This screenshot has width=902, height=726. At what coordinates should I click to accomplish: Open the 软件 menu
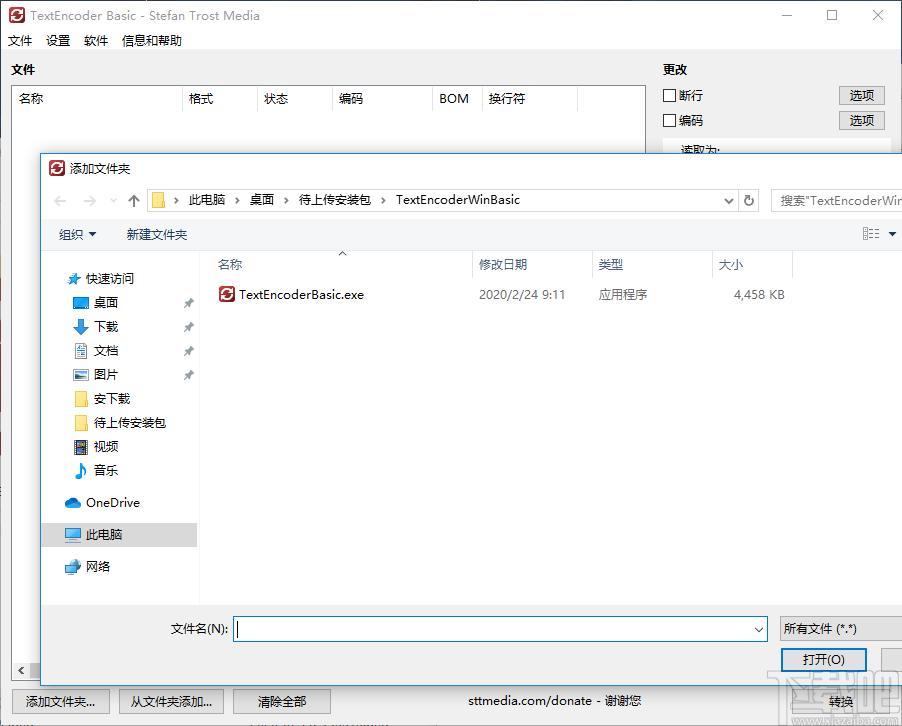tap(96, 41)
